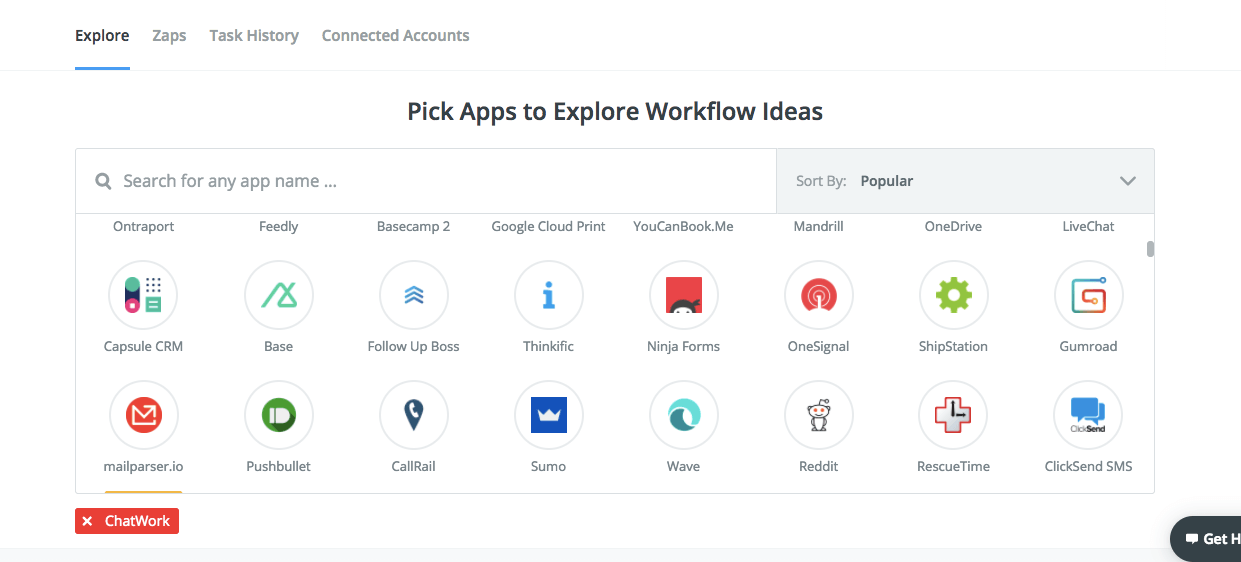Open the Sort By Popular dropdown
Image resolution: width=1241 pixels, height=562 pixels.
pos(965,181)
